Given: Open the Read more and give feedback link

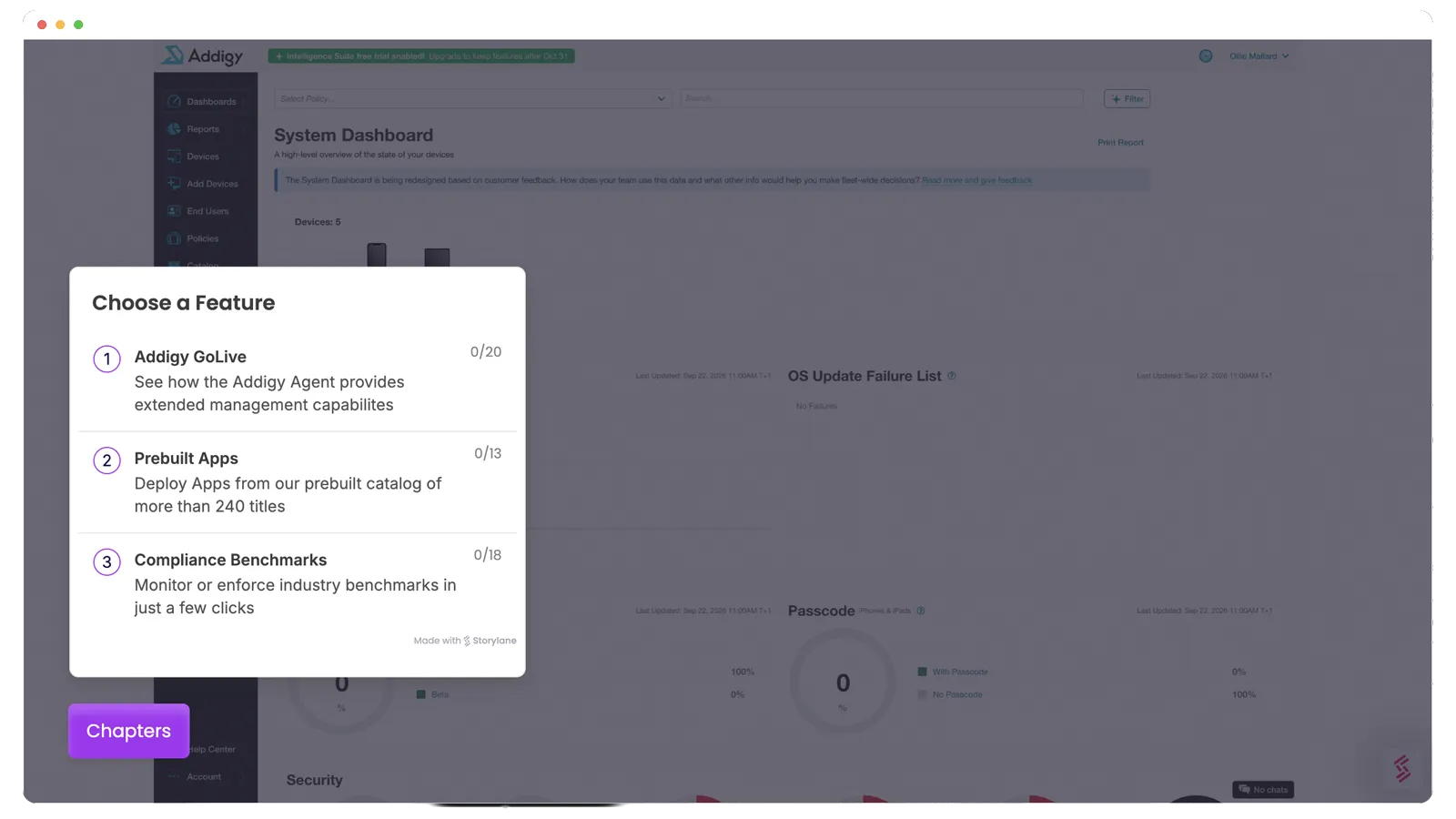Looking at the screenshot, I should [976, 180].
